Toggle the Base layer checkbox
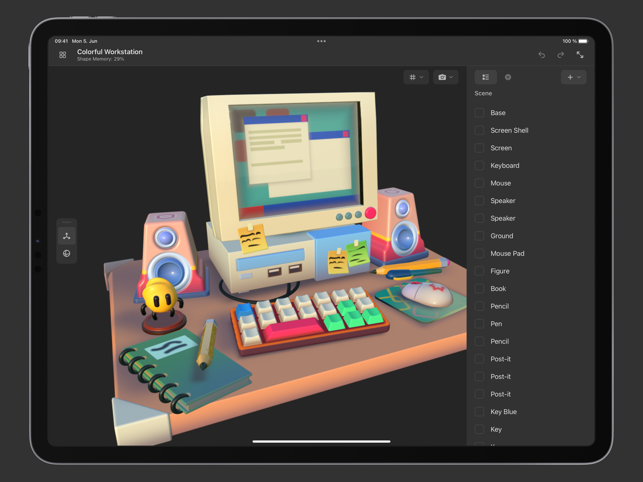Screen dimensions: 643x482 coord(480,113)
